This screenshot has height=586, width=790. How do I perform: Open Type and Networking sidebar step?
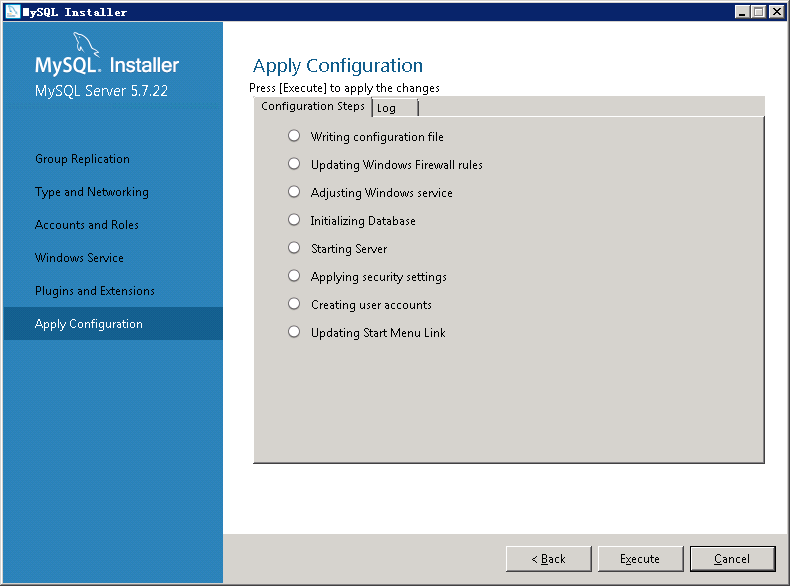92,192
